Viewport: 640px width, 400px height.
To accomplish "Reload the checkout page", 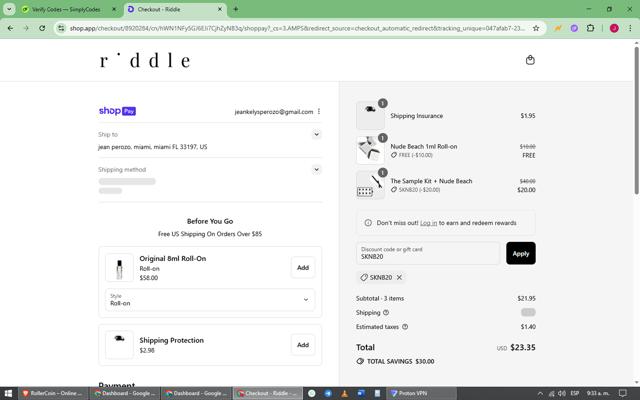I will (x=42, y=28).
